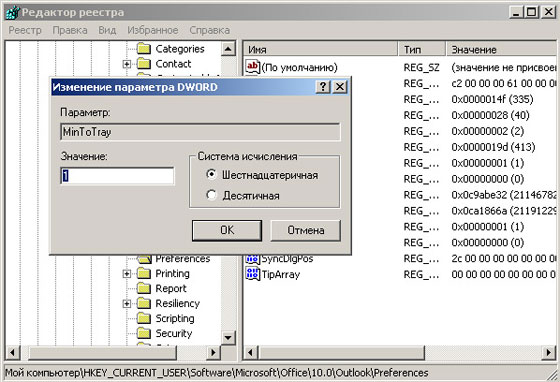
Task: Click the value 0x00000028 (40)
Action: pyautogui.click(x=490, y=115)
